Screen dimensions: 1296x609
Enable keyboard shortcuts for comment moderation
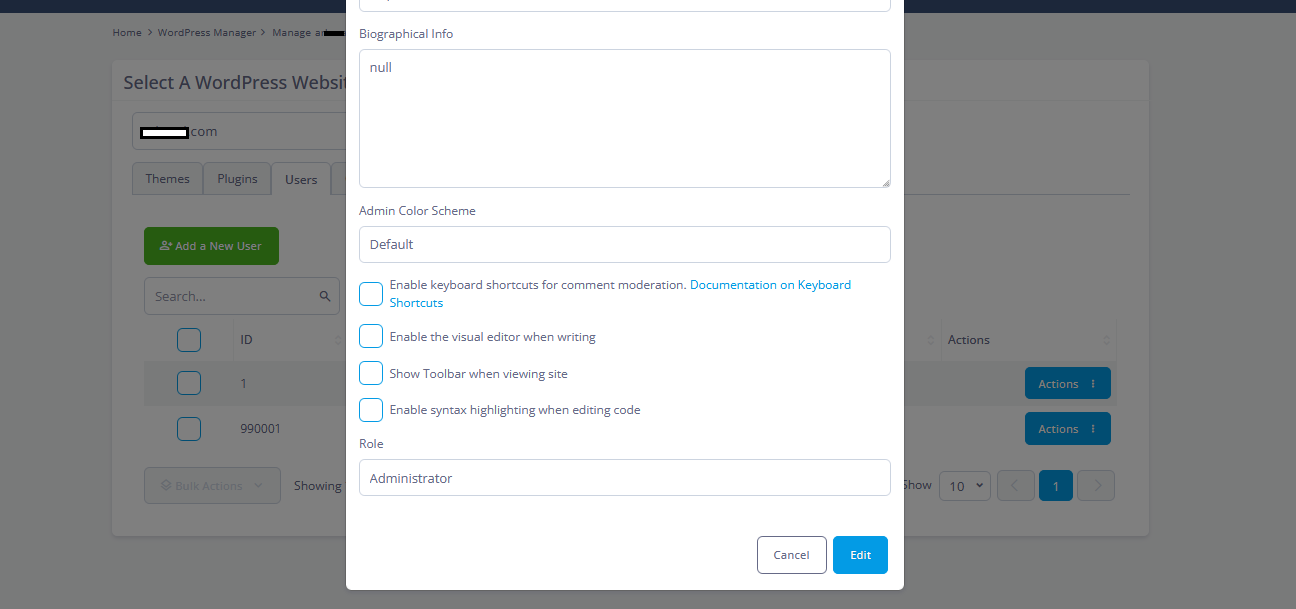[x=371, y=294]
